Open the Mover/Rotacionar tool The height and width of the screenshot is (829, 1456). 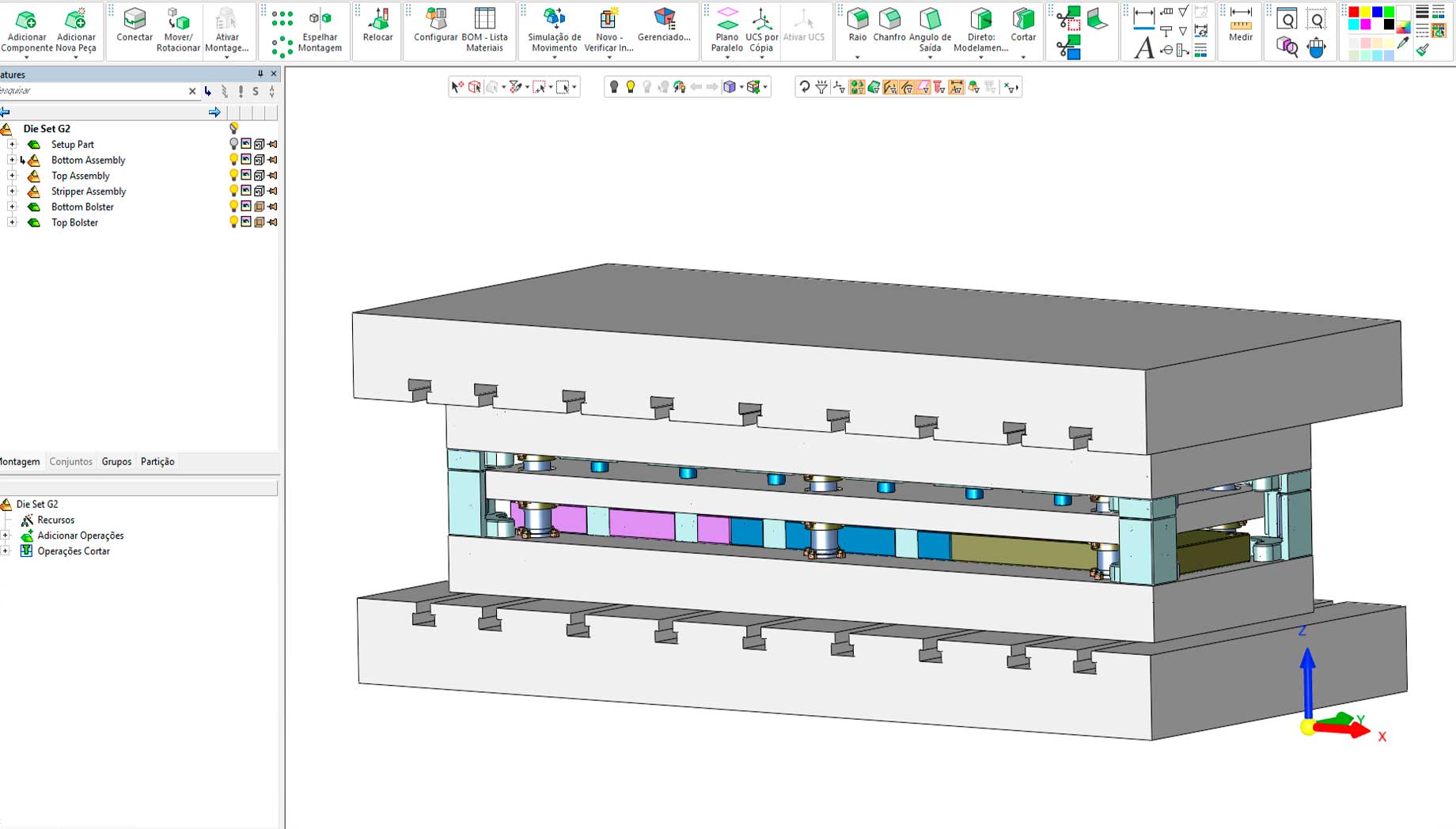[x=178, y=29]
